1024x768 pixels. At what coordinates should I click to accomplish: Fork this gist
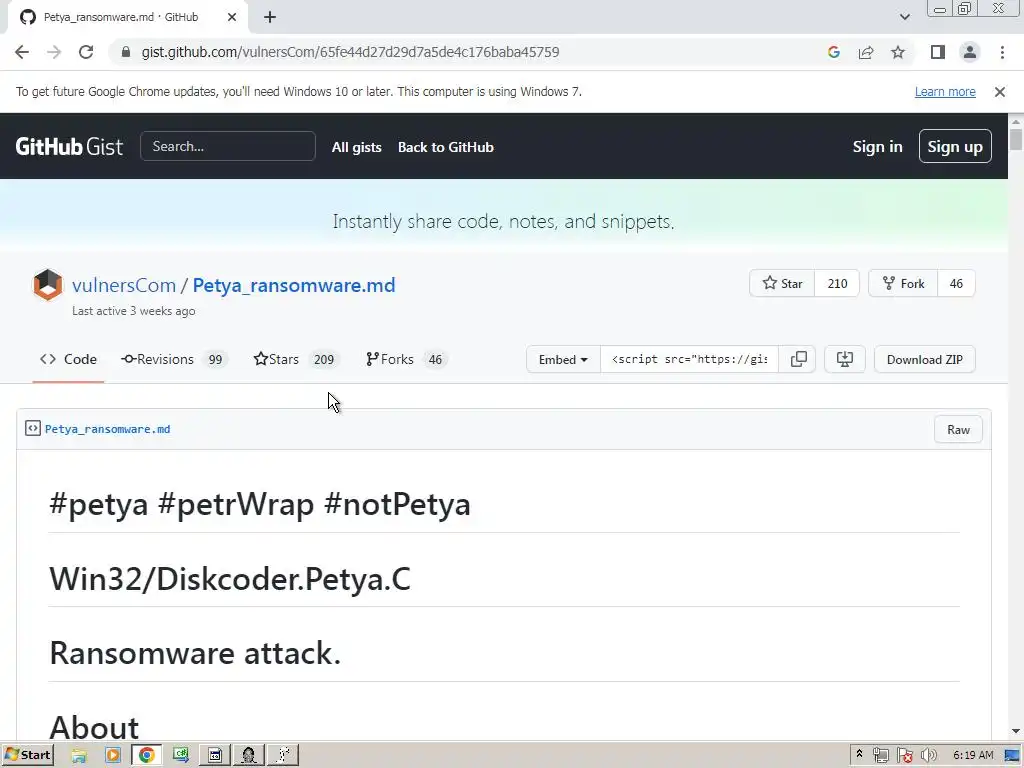pyautogui.click(x=903, y=283)
